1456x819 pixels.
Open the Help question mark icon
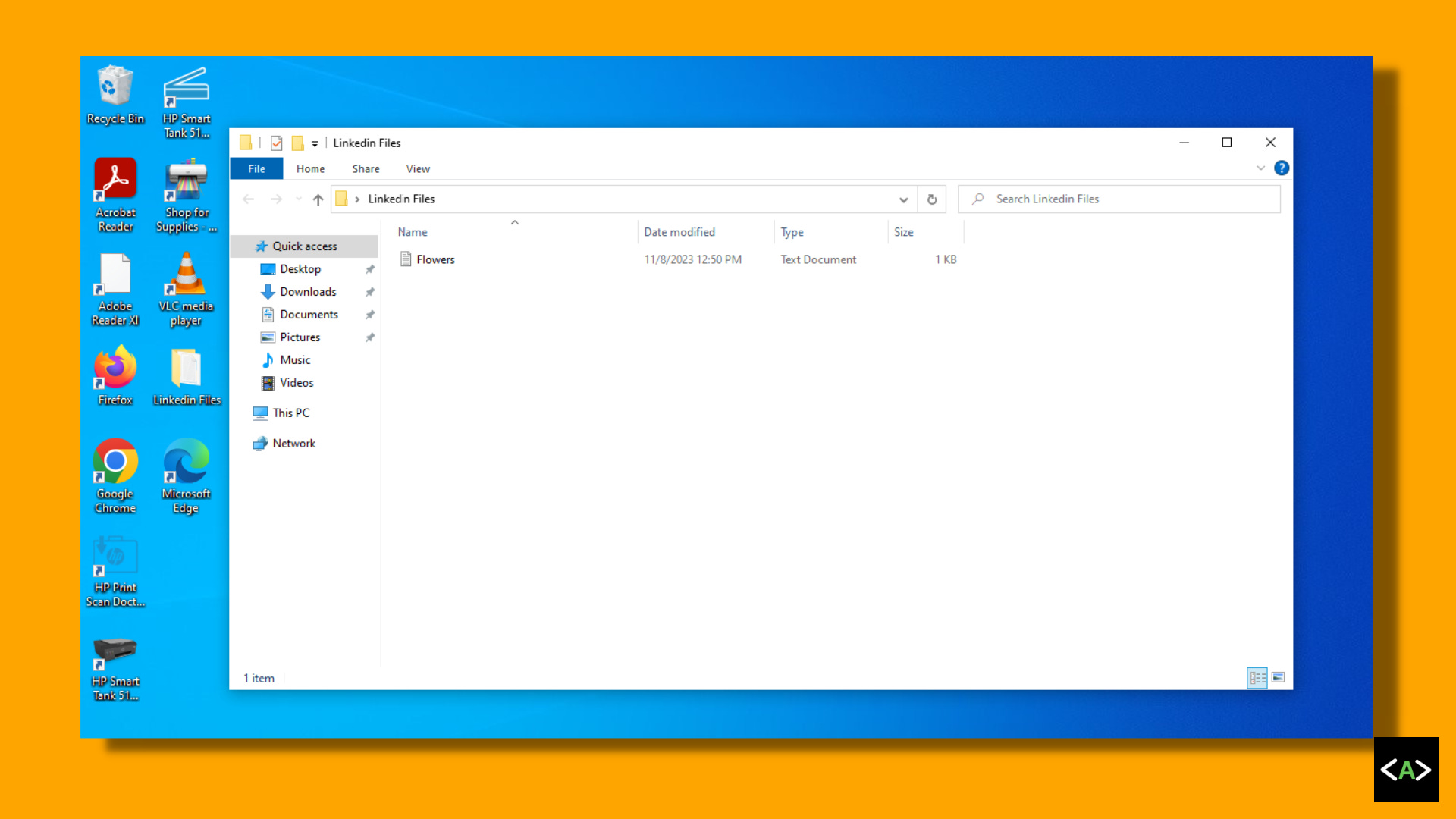(x=1282, y=168)
